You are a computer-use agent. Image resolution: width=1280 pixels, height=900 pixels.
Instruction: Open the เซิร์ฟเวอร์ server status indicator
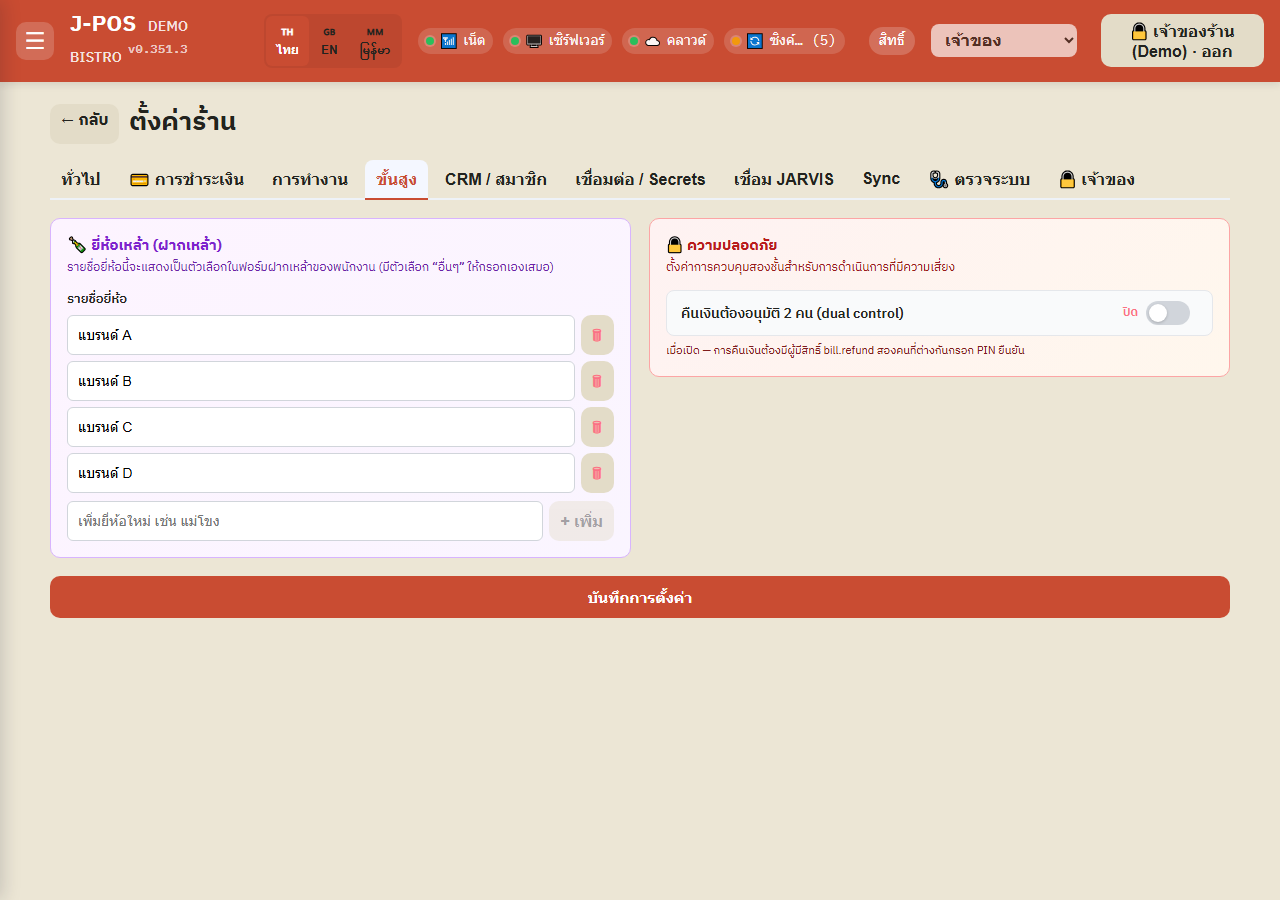tap(557, 41)
